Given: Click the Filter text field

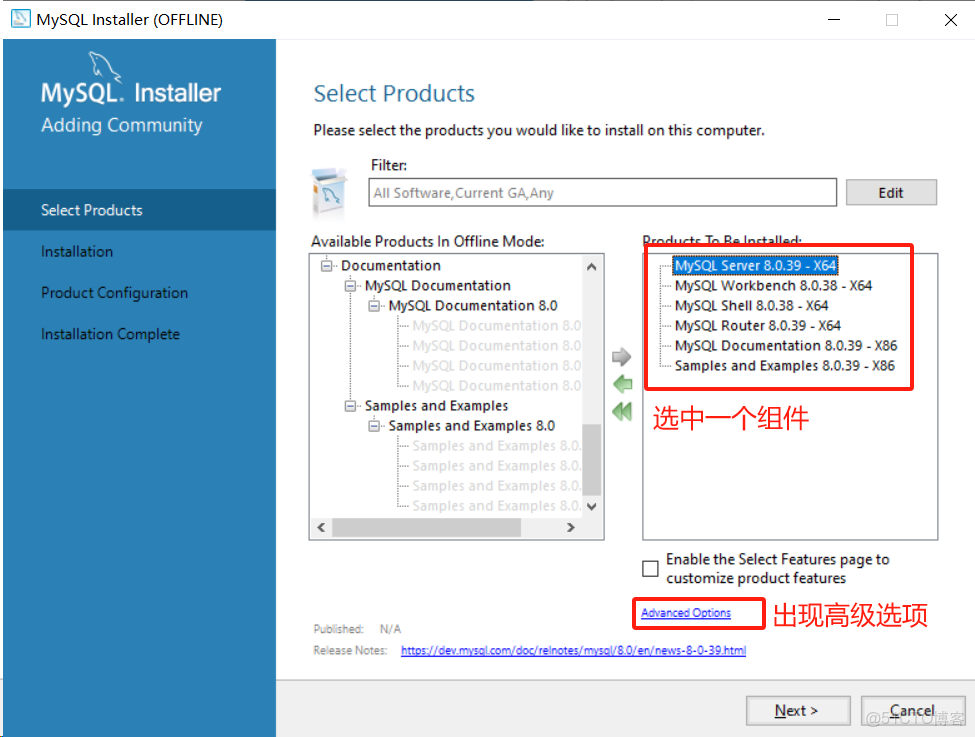Looking at the screenshot, I should pos(602,193).
